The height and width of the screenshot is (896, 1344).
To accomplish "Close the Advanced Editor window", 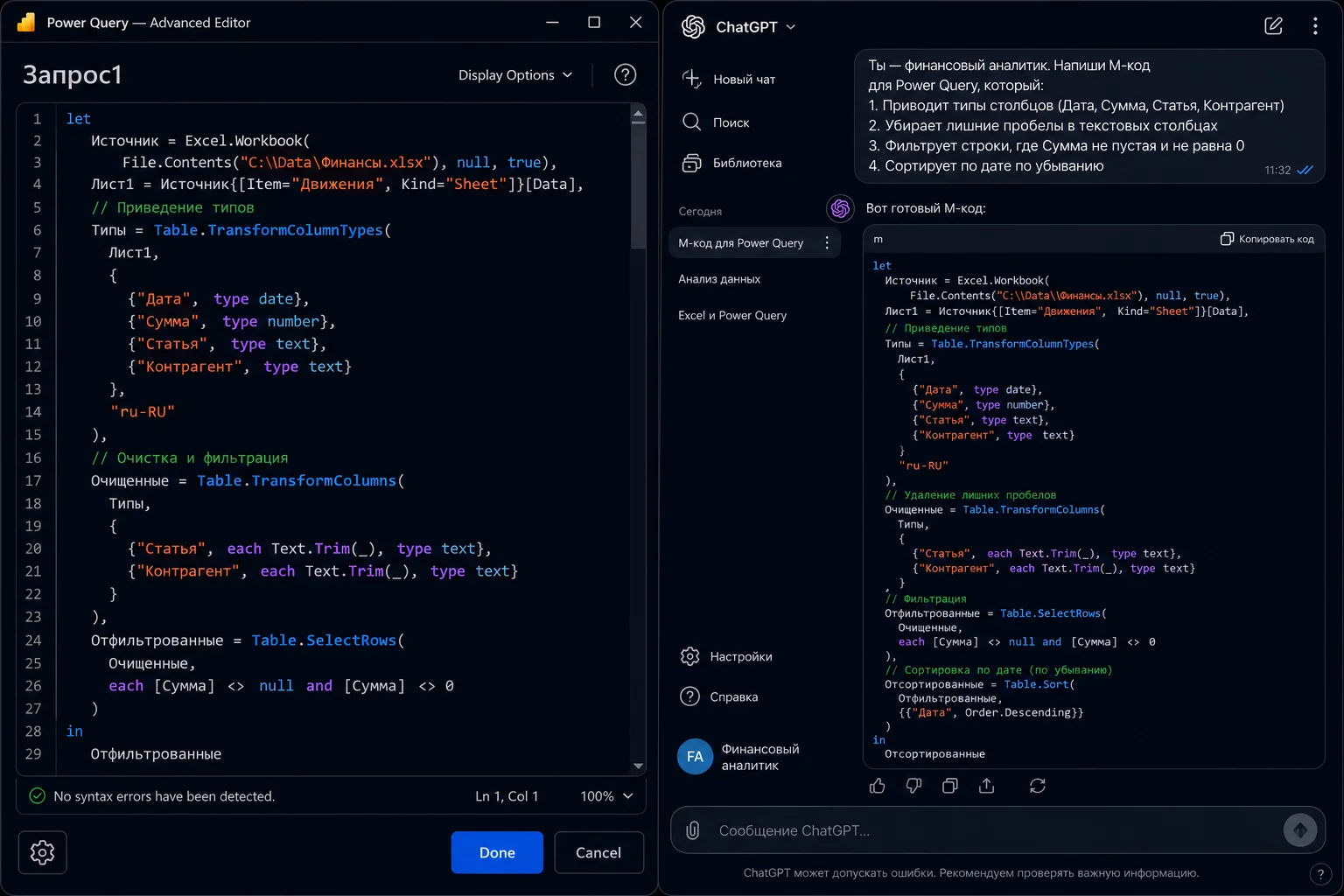I will coord(636,23).
